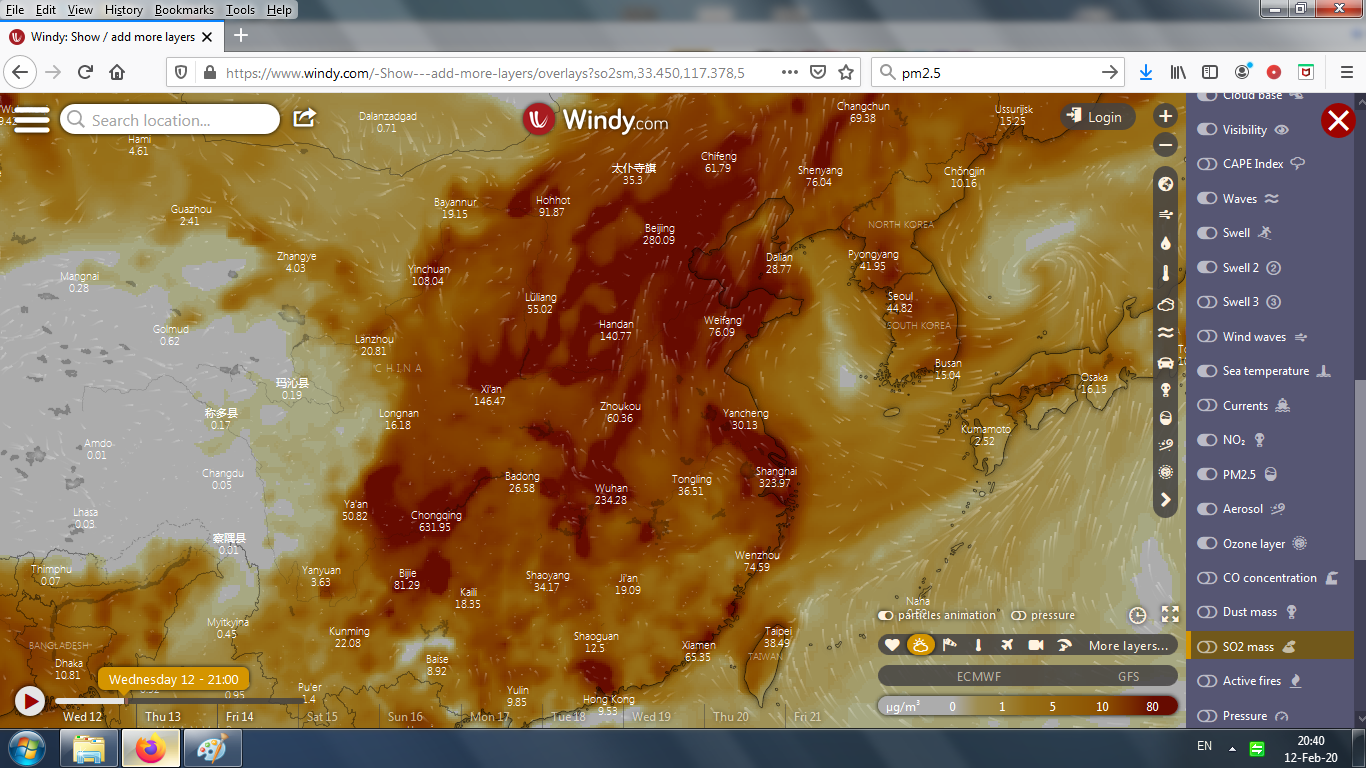
Task: Open the hamburger main menu
Action: pyautogui.click(x=31, y=118)
